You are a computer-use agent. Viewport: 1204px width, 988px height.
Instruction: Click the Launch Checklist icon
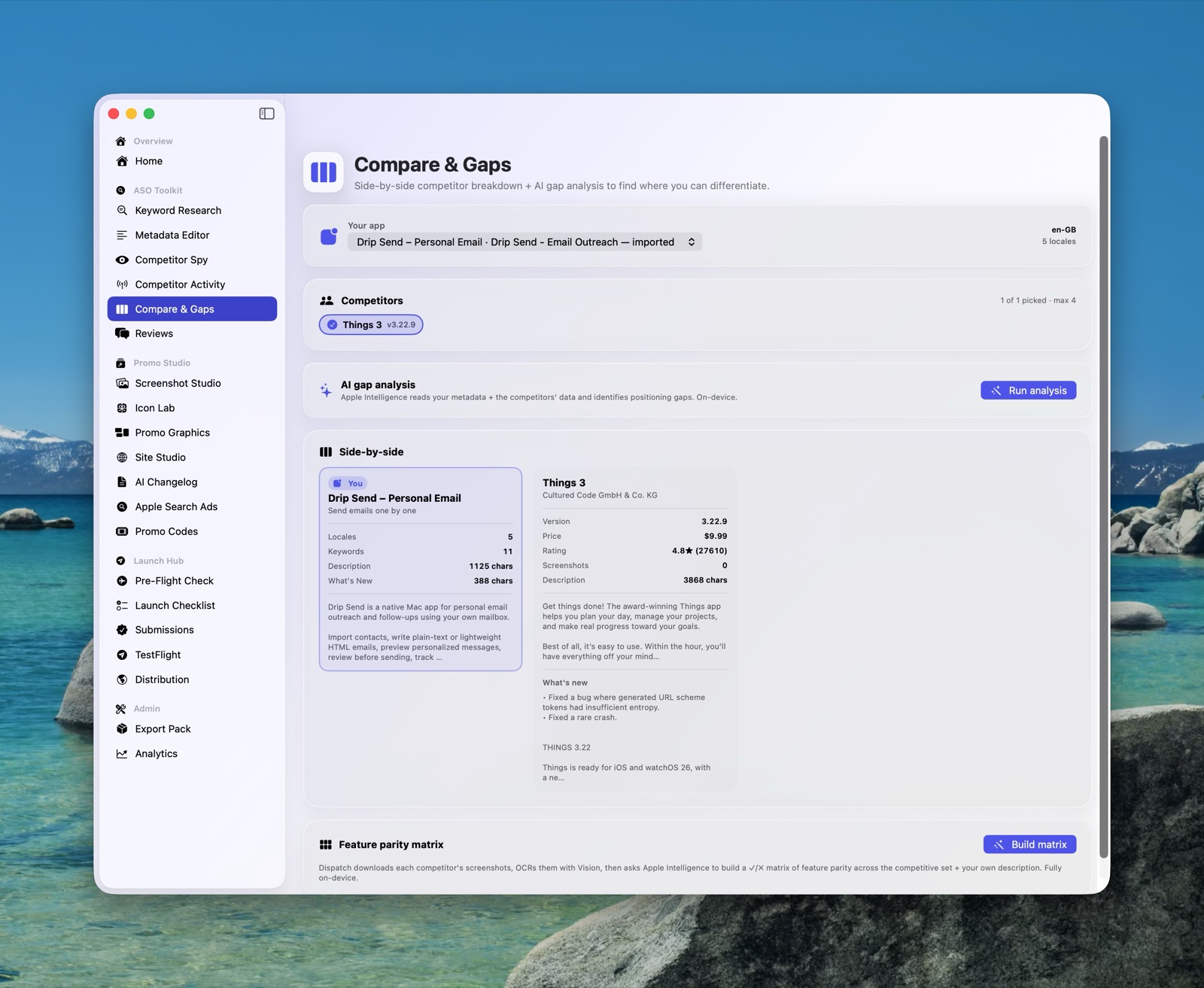click(x=122, y=606)
